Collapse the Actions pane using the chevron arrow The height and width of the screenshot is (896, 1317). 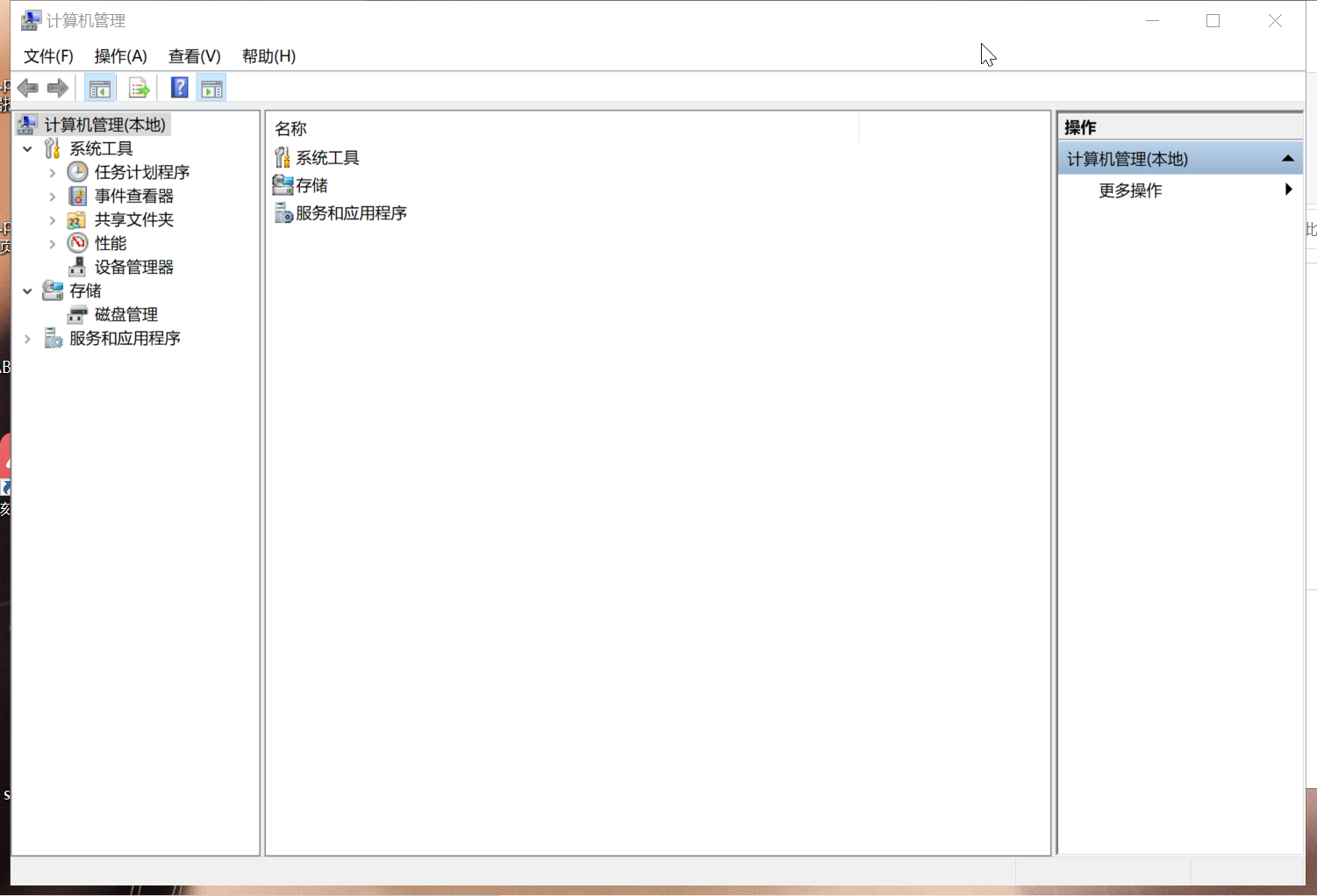pos(1287,158)
